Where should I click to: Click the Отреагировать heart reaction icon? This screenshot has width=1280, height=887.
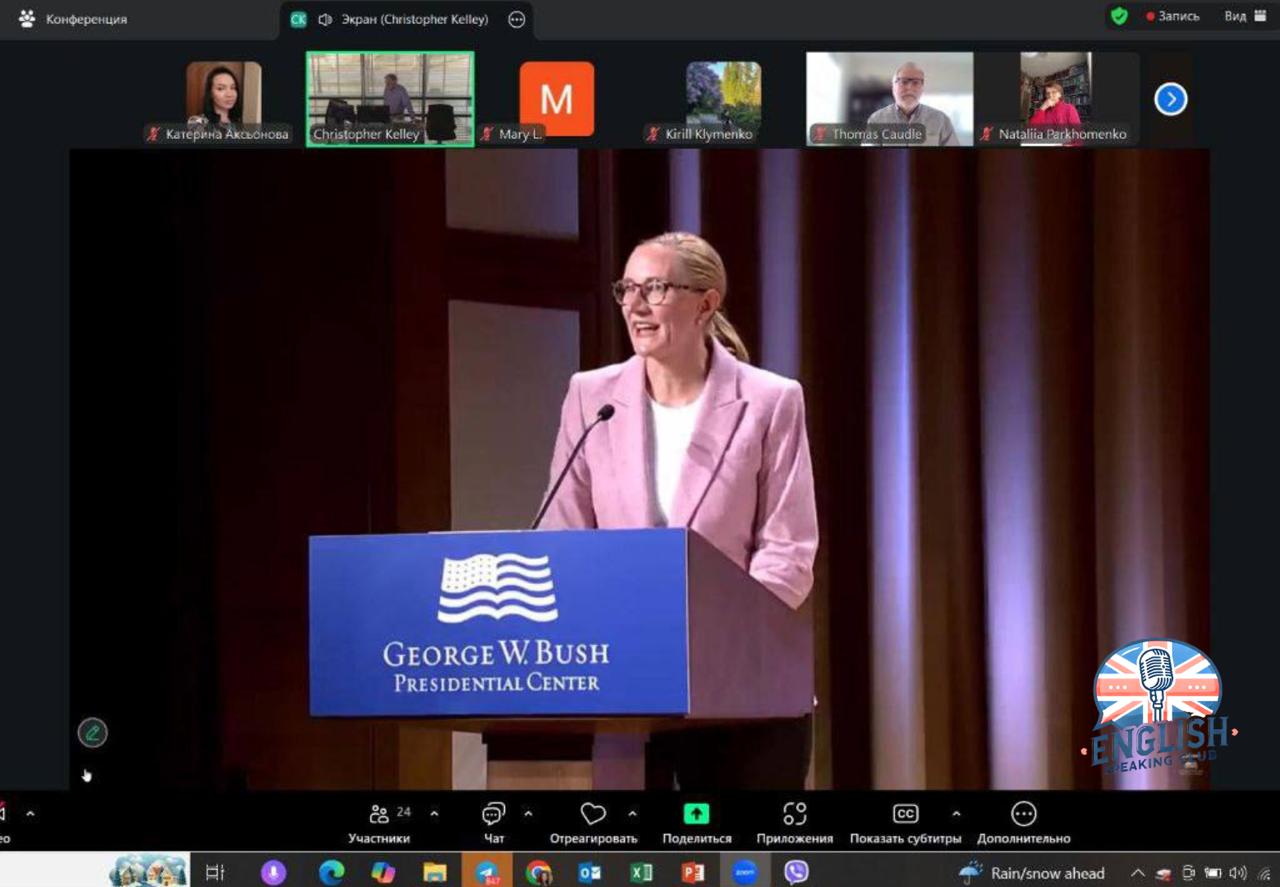click(x=593, y=815)
